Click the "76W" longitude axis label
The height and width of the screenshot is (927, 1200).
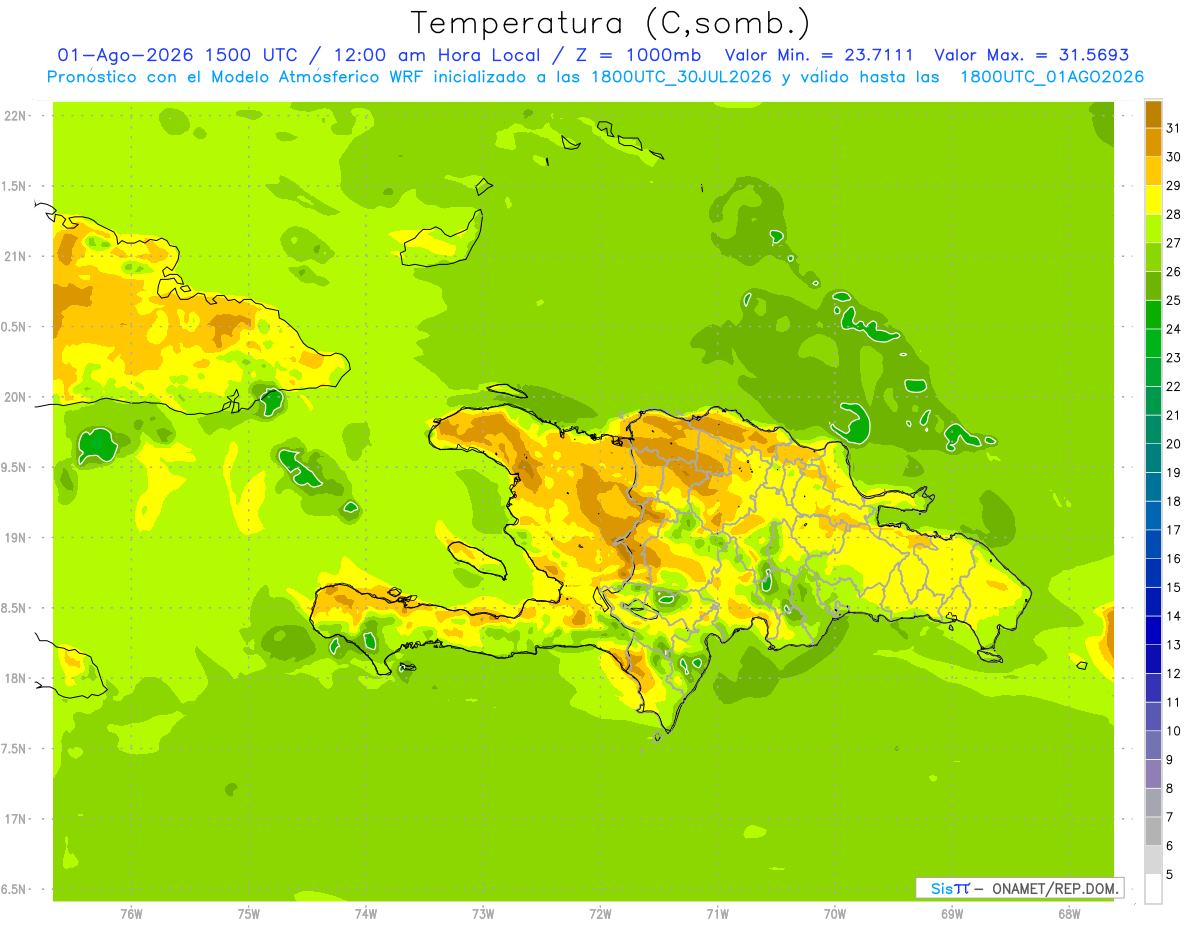131,914
